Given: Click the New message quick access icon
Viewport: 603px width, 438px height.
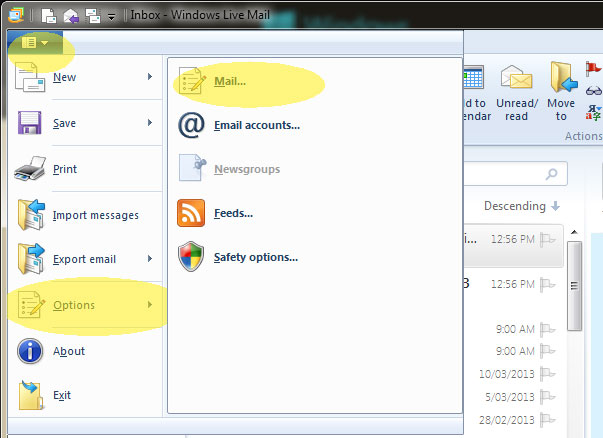Looking at the screenshot, I should click(49, 16).
